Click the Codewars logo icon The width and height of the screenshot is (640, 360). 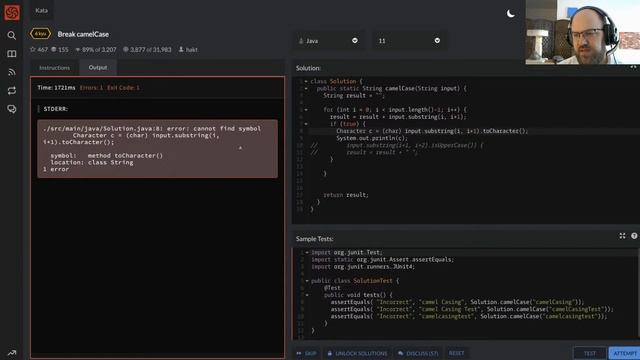pyautogui.click(x=12, y=12)
